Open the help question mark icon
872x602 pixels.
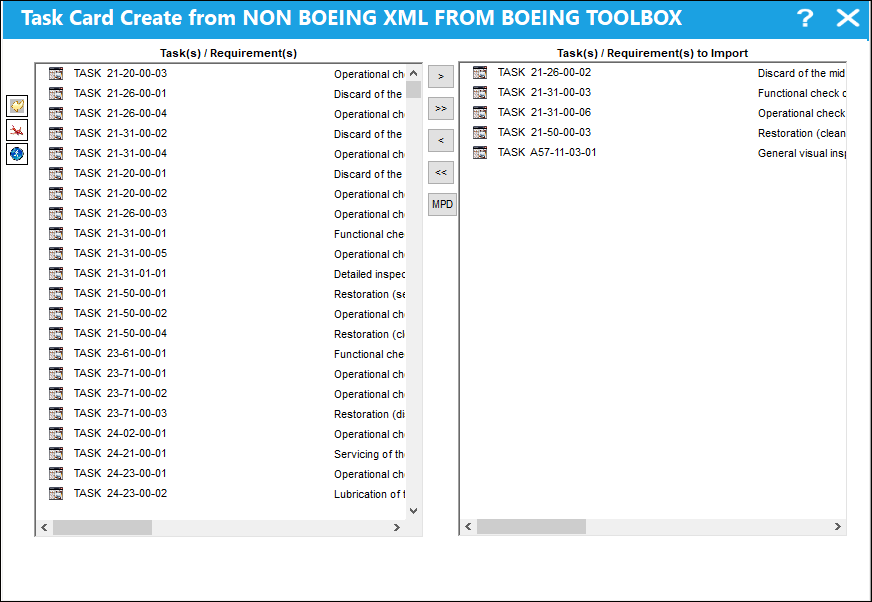(x=804, y=18)
